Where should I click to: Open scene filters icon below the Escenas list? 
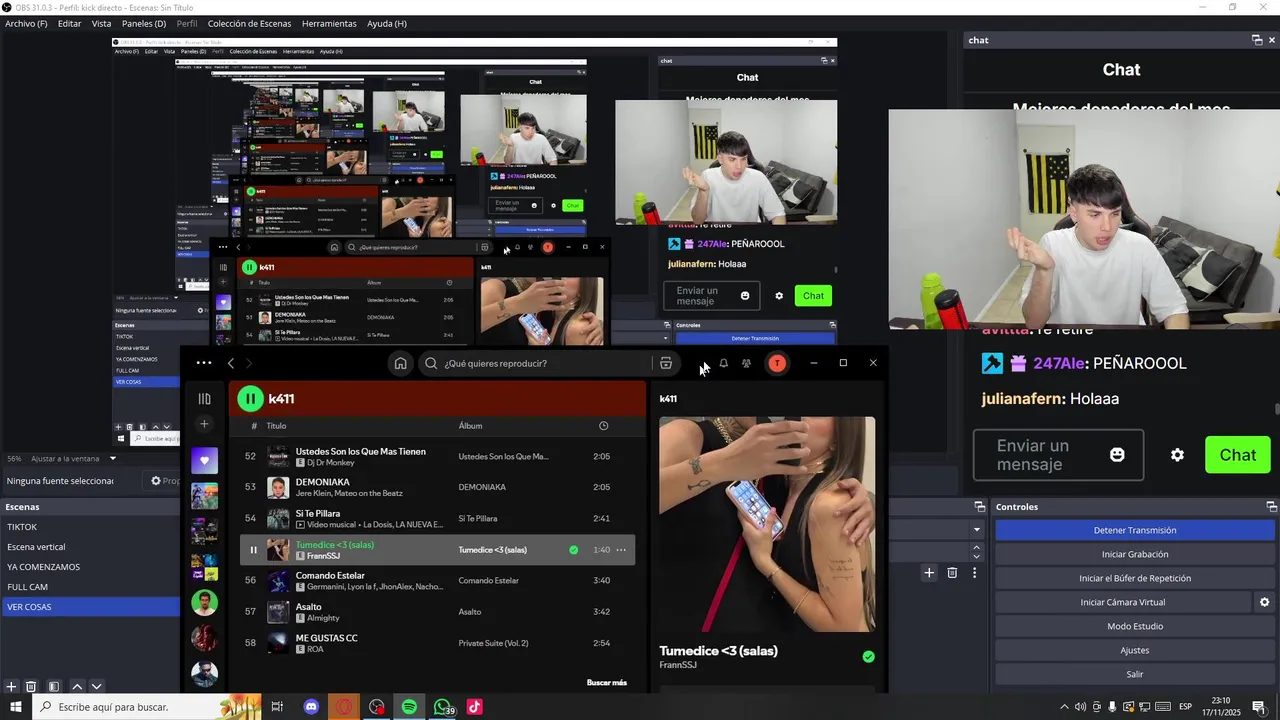point(54,687)
